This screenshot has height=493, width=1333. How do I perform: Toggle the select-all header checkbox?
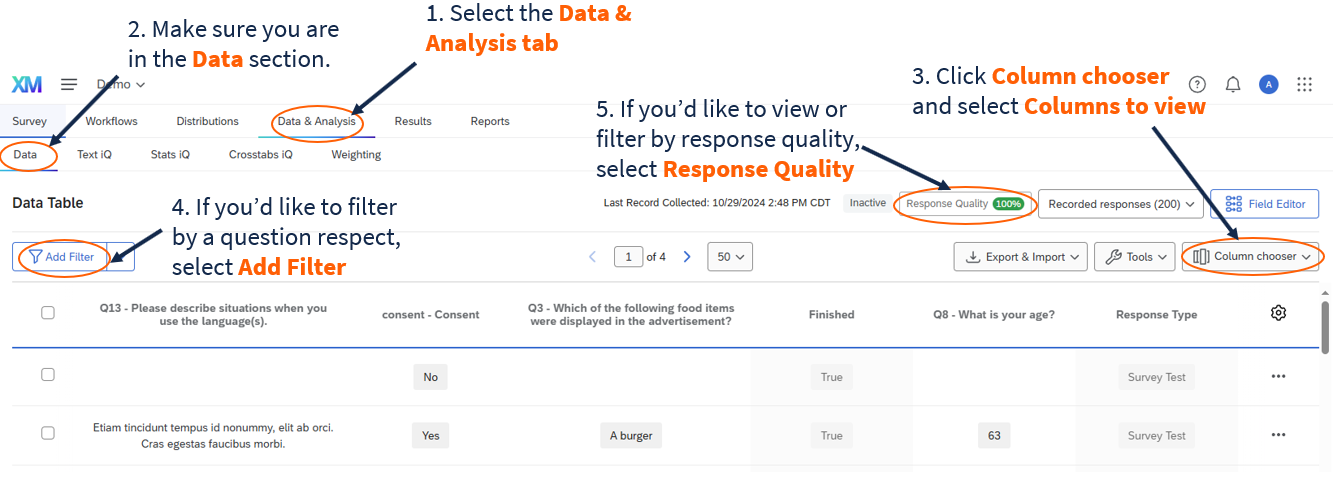pyautogui.click(x=48, y=313)
